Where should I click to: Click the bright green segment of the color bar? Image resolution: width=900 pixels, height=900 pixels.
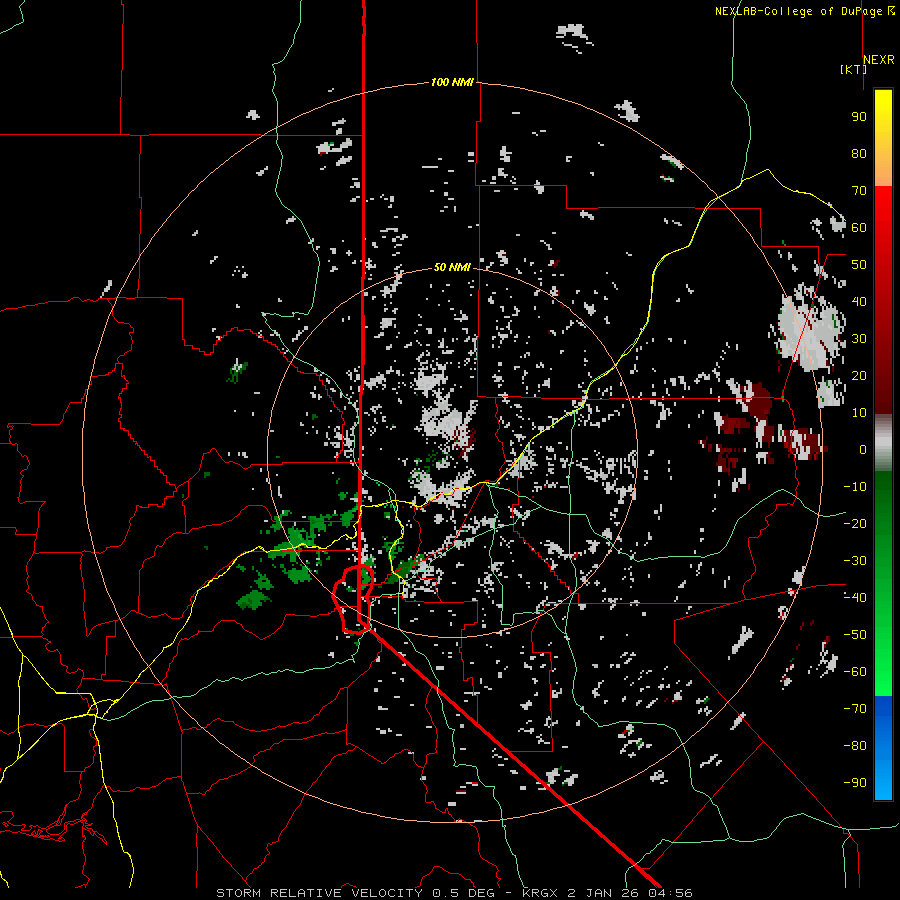[x=883, y=660]
